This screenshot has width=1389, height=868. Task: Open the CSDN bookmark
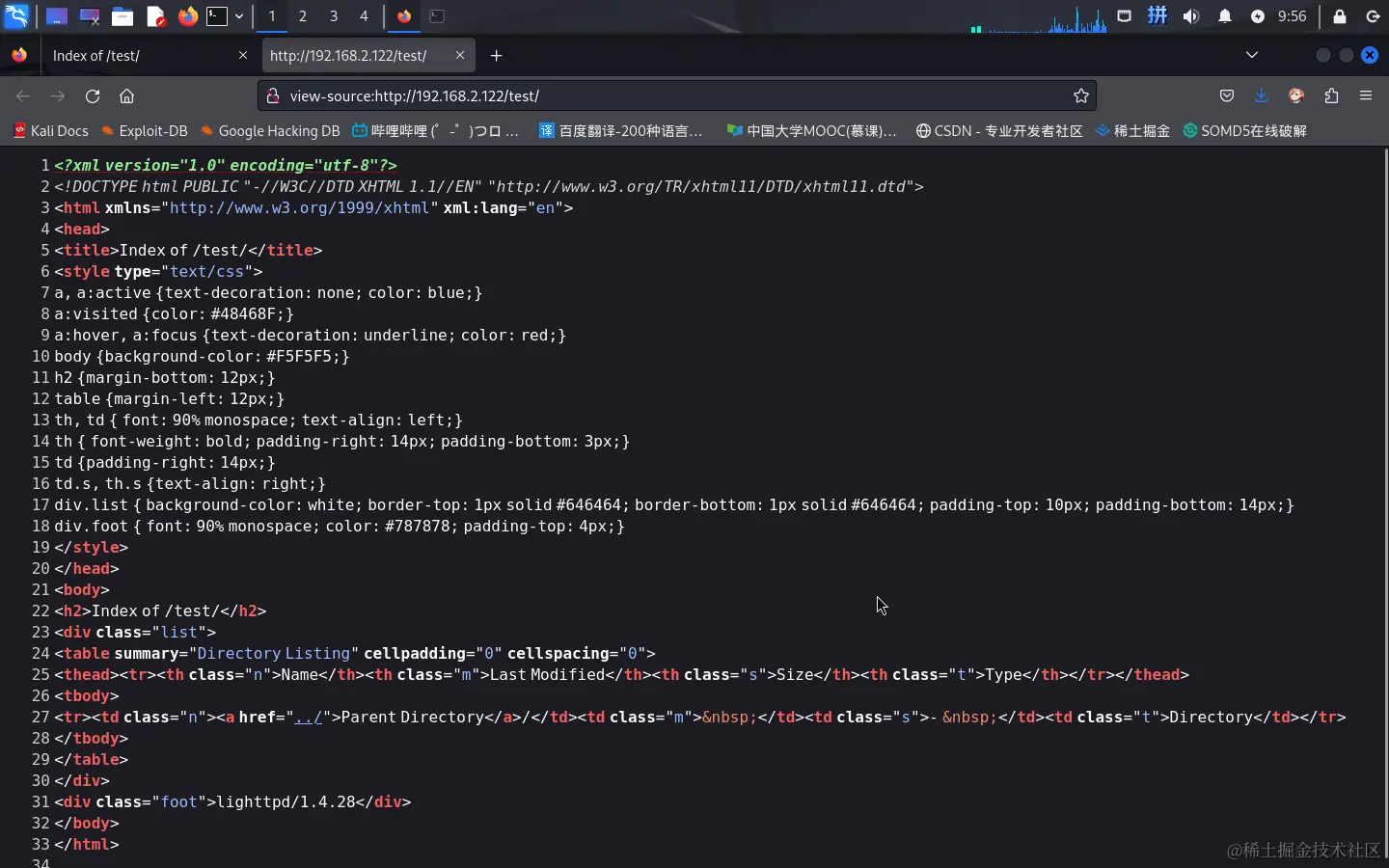(x=999, y=131)
